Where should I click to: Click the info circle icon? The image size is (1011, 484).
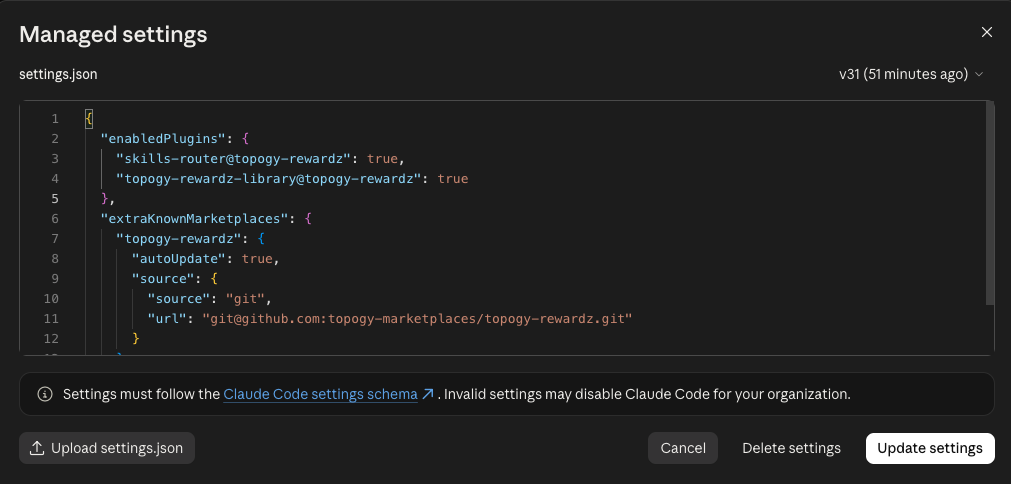pyautogui.click(x=45, y=394)
